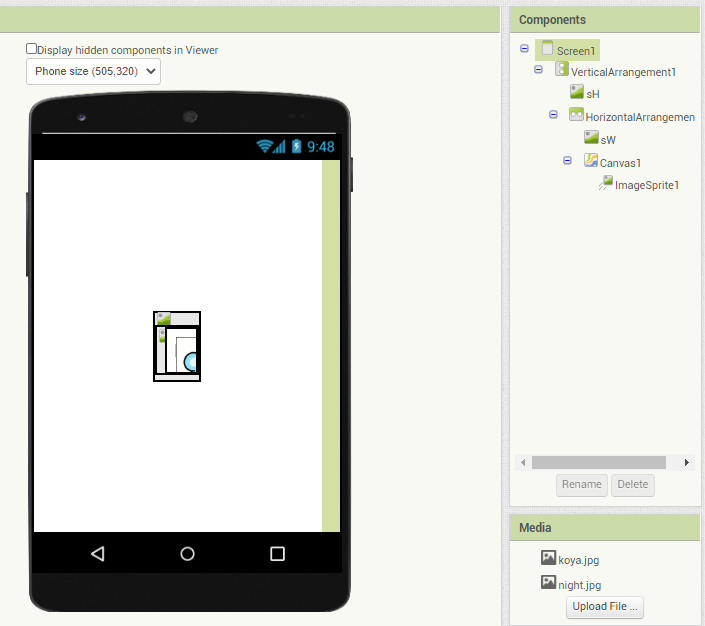Viewport: 705px width, 626px height.
Task: Click the phone's back navigation triangle
Action: [x=98, y=554]
